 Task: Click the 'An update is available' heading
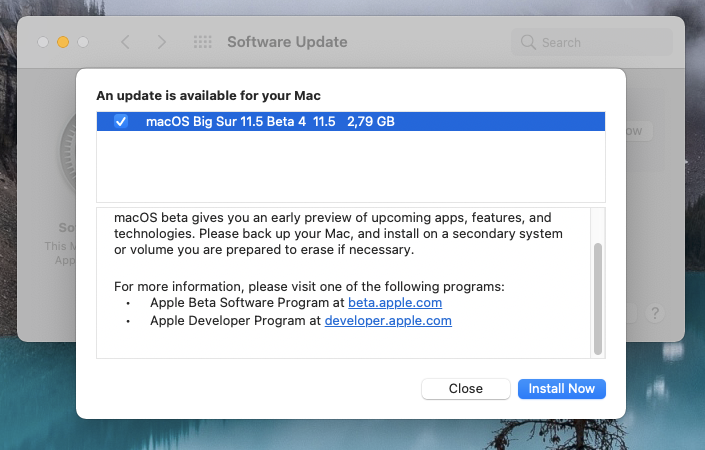click(208, 96)
